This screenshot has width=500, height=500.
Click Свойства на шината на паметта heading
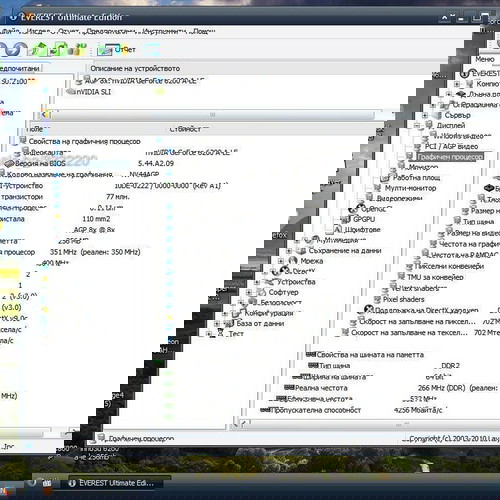tap(370, 355)
